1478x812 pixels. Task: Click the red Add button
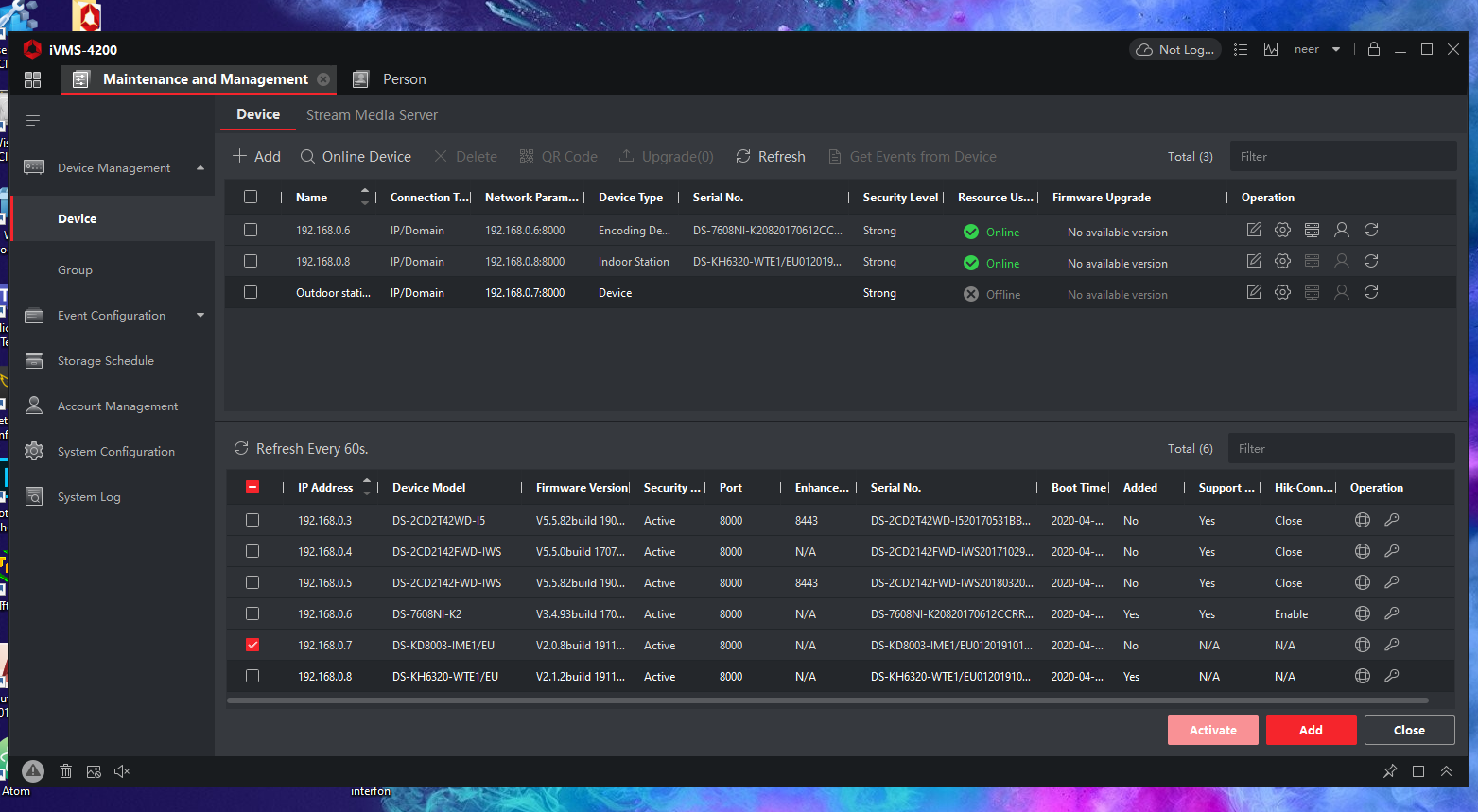1311,729
